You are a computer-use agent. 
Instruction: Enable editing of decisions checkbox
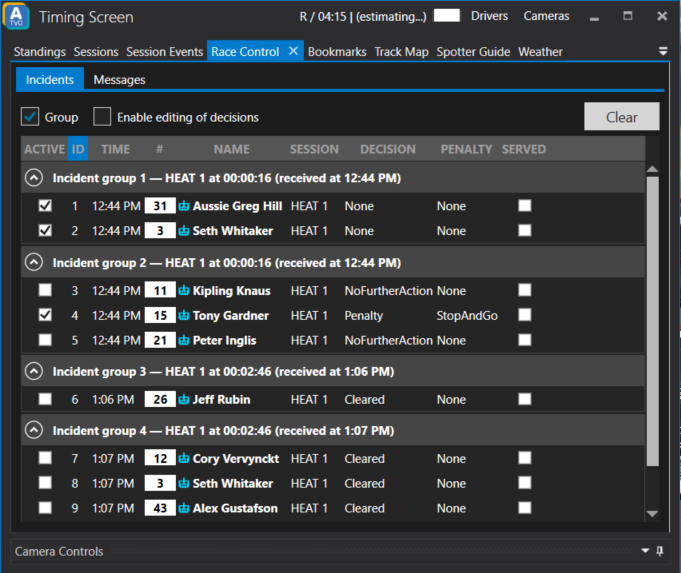pos(102,117)
